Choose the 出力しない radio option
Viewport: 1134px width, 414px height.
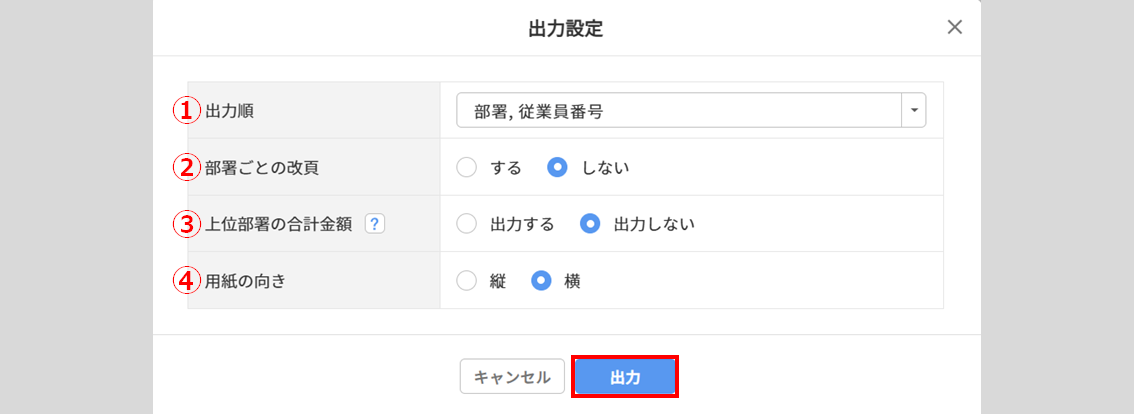[x=592, y=224]
